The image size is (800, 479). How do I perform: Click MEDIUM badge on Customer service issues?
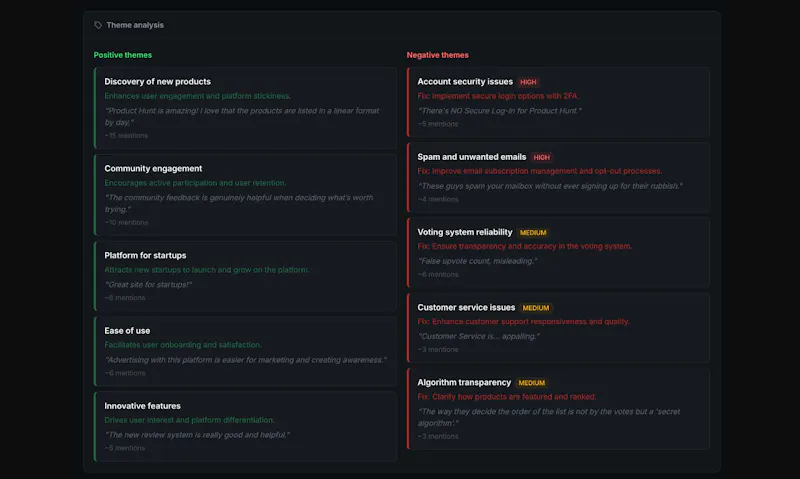(x=536, y=308)
